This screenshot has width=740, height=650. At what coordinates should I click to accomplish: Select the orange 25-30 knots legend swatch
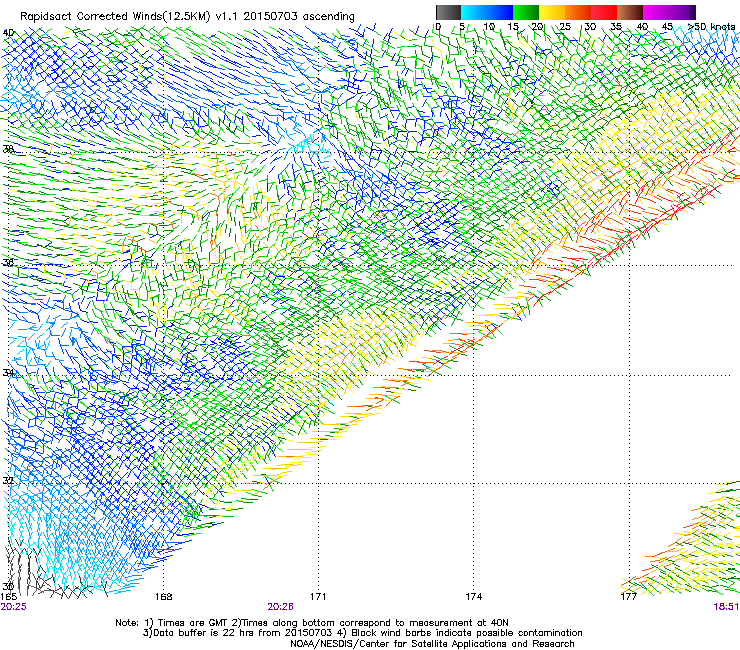coord(578,12)
